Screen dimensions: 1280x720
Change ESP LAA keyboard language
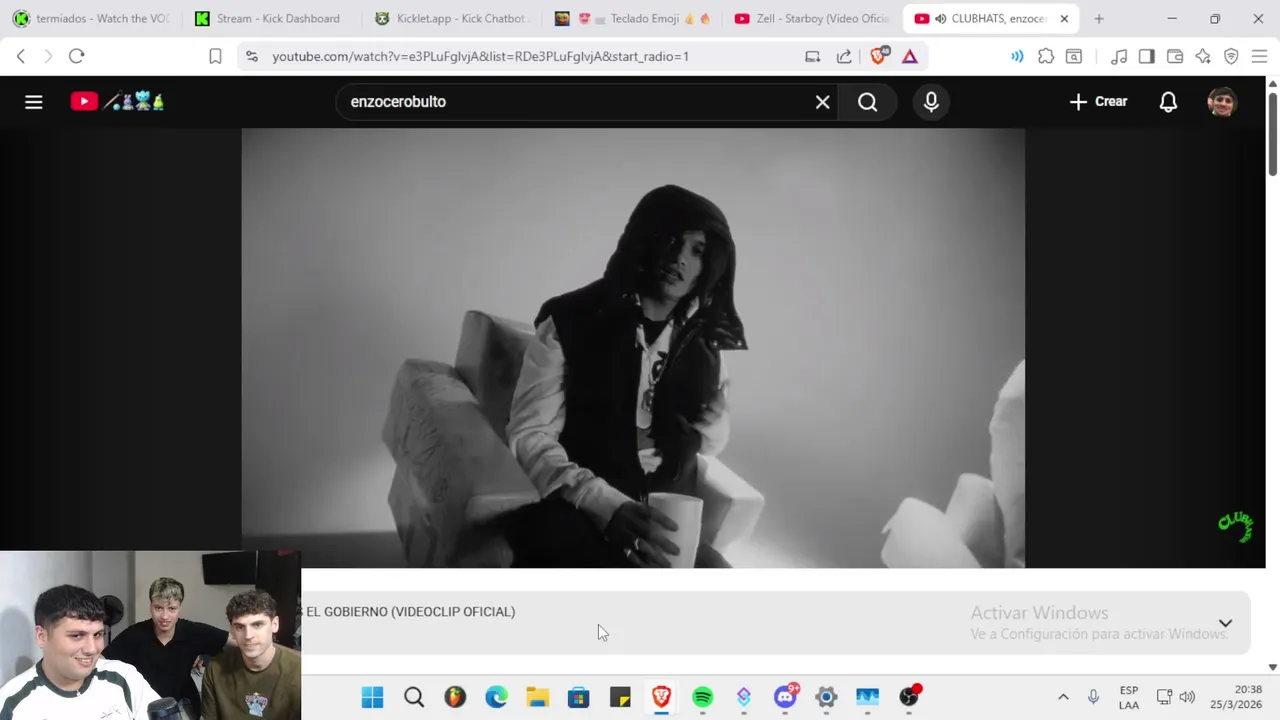point(1129,697)
